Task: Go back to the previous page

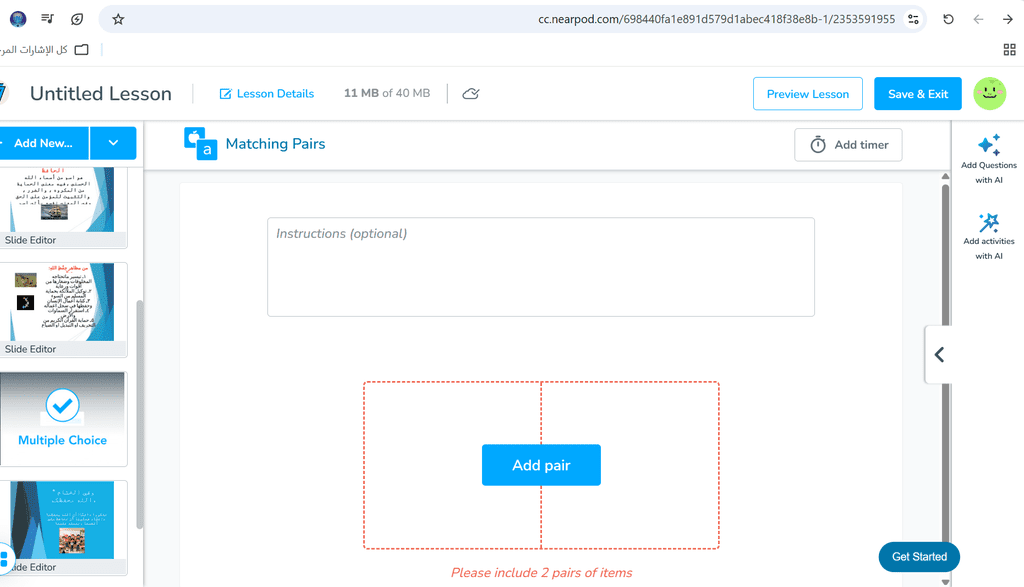Action: pos(978,19)
